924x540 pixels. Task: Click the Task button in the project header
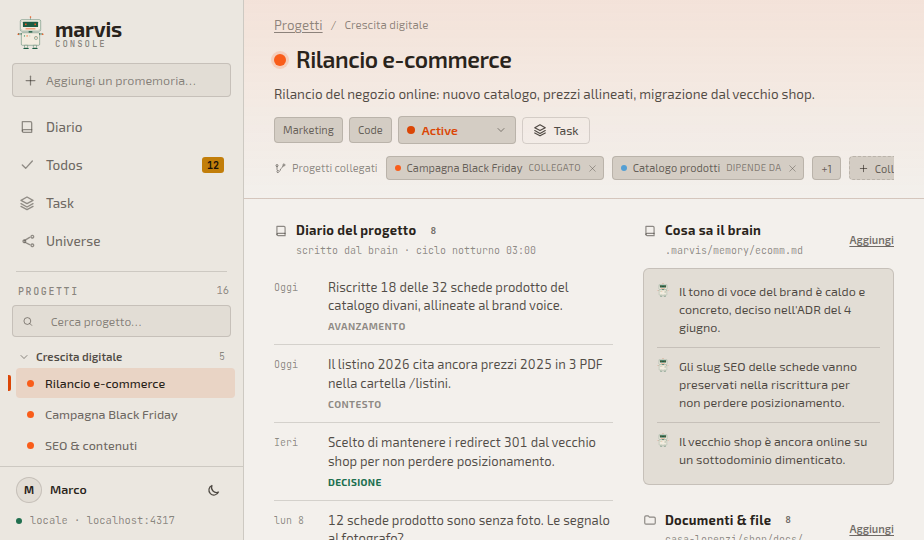[556, 130]
